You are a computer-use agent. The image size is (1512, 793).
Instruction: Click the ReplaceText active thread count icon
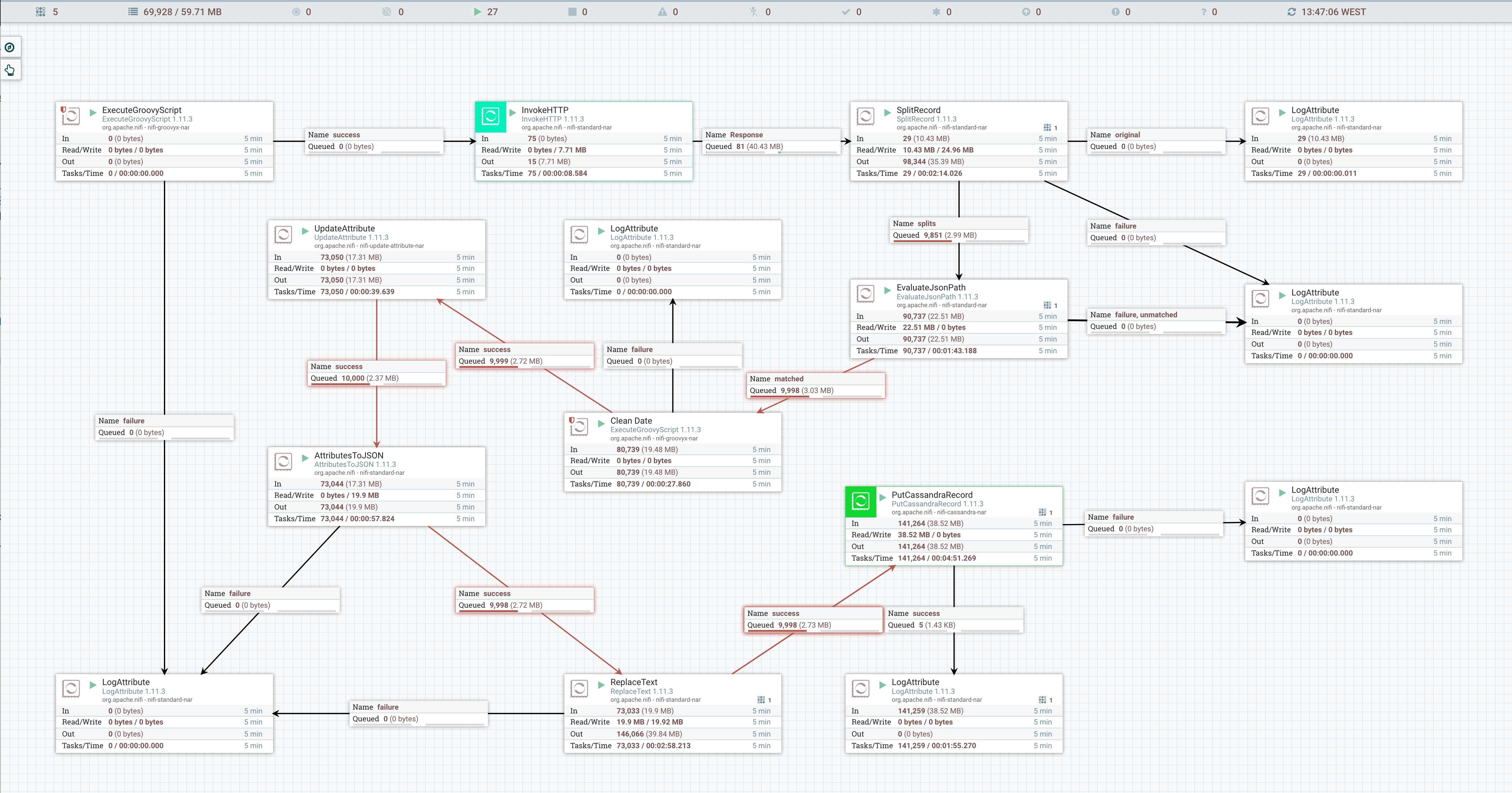(x=761, y=700)
